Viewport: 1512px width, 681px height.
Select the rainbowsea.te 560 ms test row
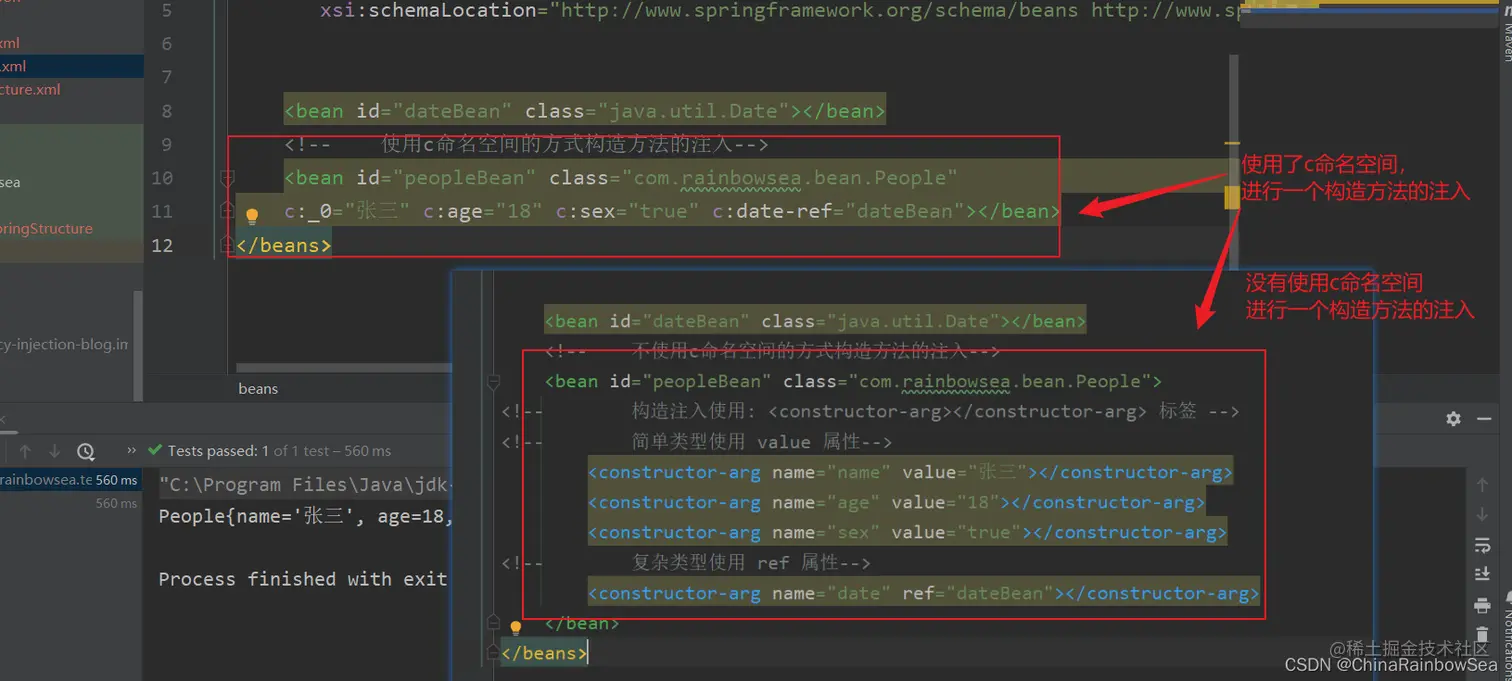pos(69,480)
